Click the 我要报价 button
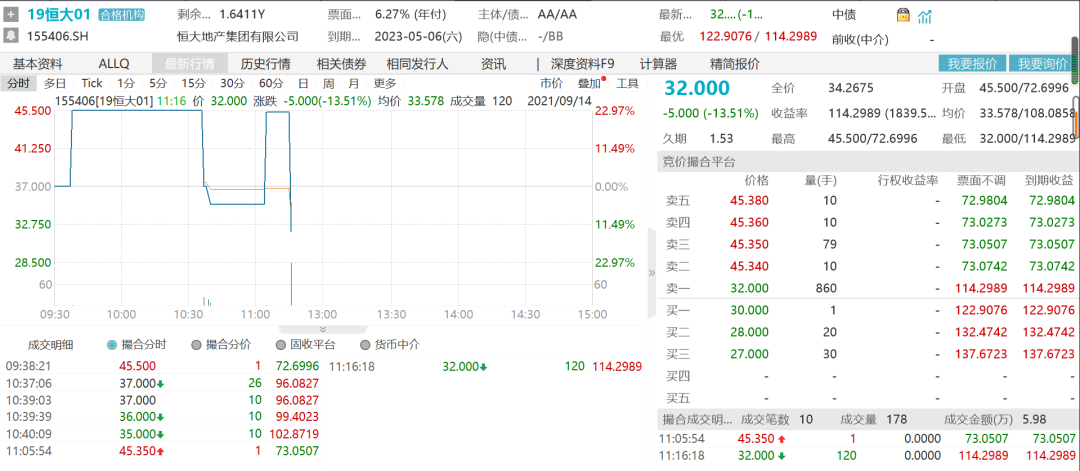Image resolution: width=1080 pixels, height=471 pixels. click(x=972, y=64)
